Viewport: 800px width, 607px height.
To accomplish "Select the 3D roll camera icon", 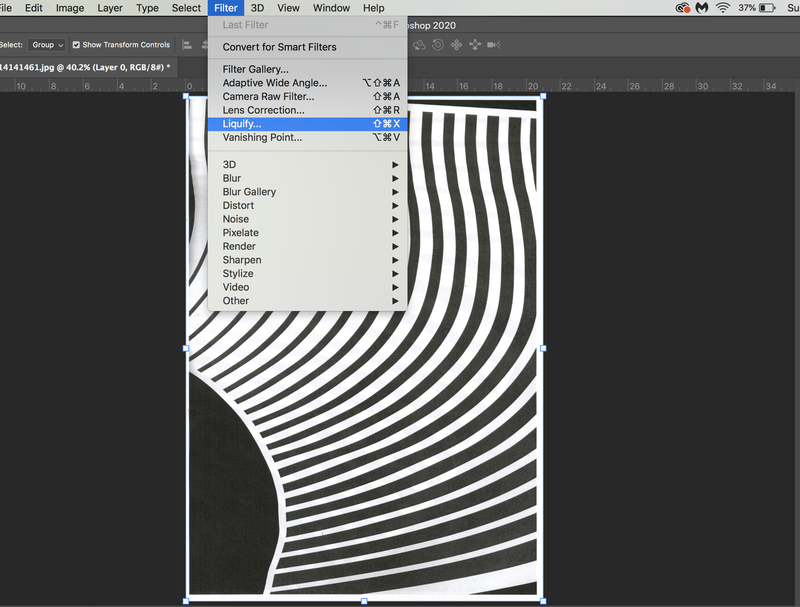I will pos(438,45).
